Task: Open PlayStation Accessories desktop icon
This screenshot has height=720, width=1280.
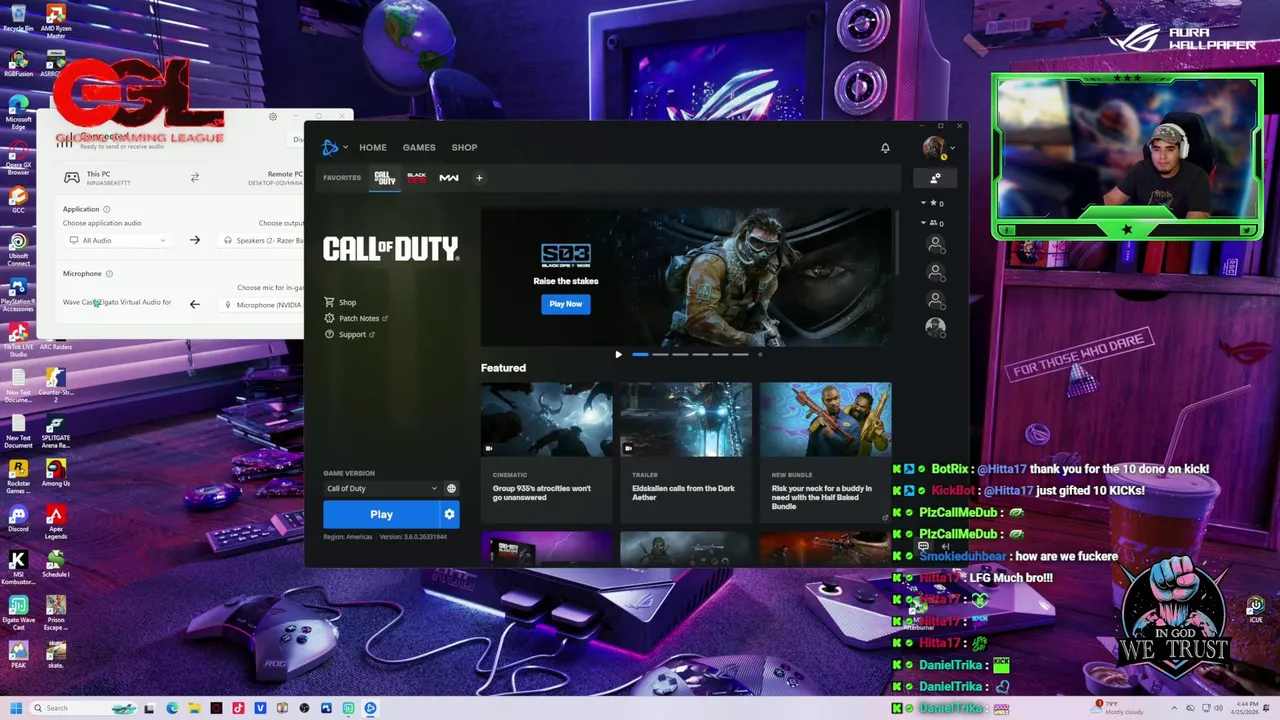Action: tap(18, 295)
